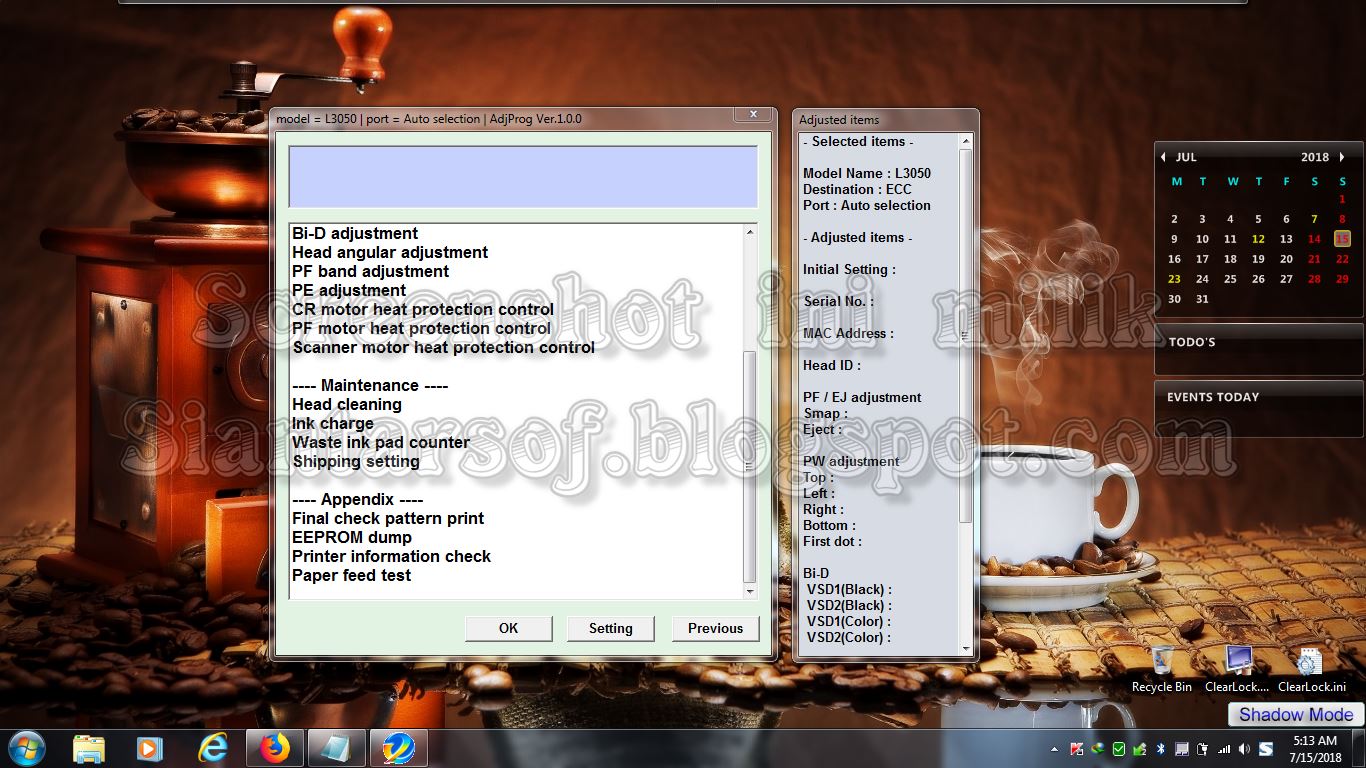The height and width of the screenshot is (768, 1366).
Task: Select Head cleaning under Maintenance
Action: [347, 404]
